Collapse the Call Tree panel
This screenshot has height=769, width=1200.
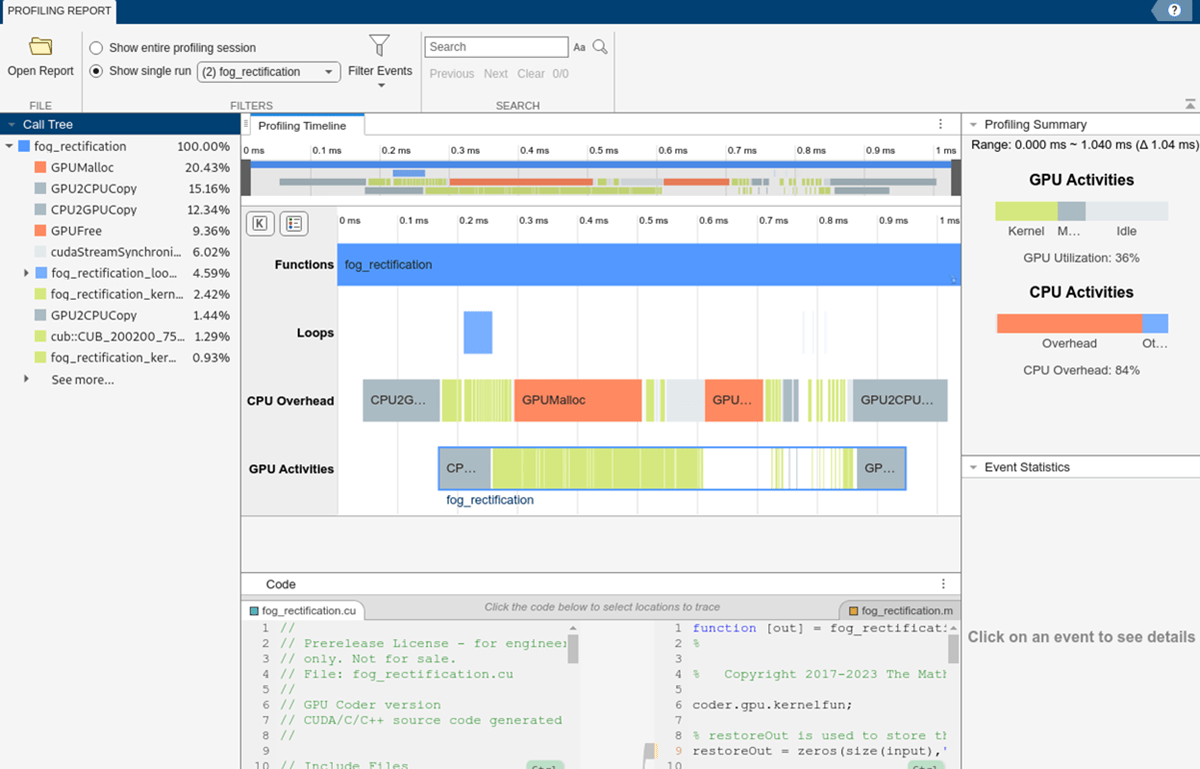(11, 125)
